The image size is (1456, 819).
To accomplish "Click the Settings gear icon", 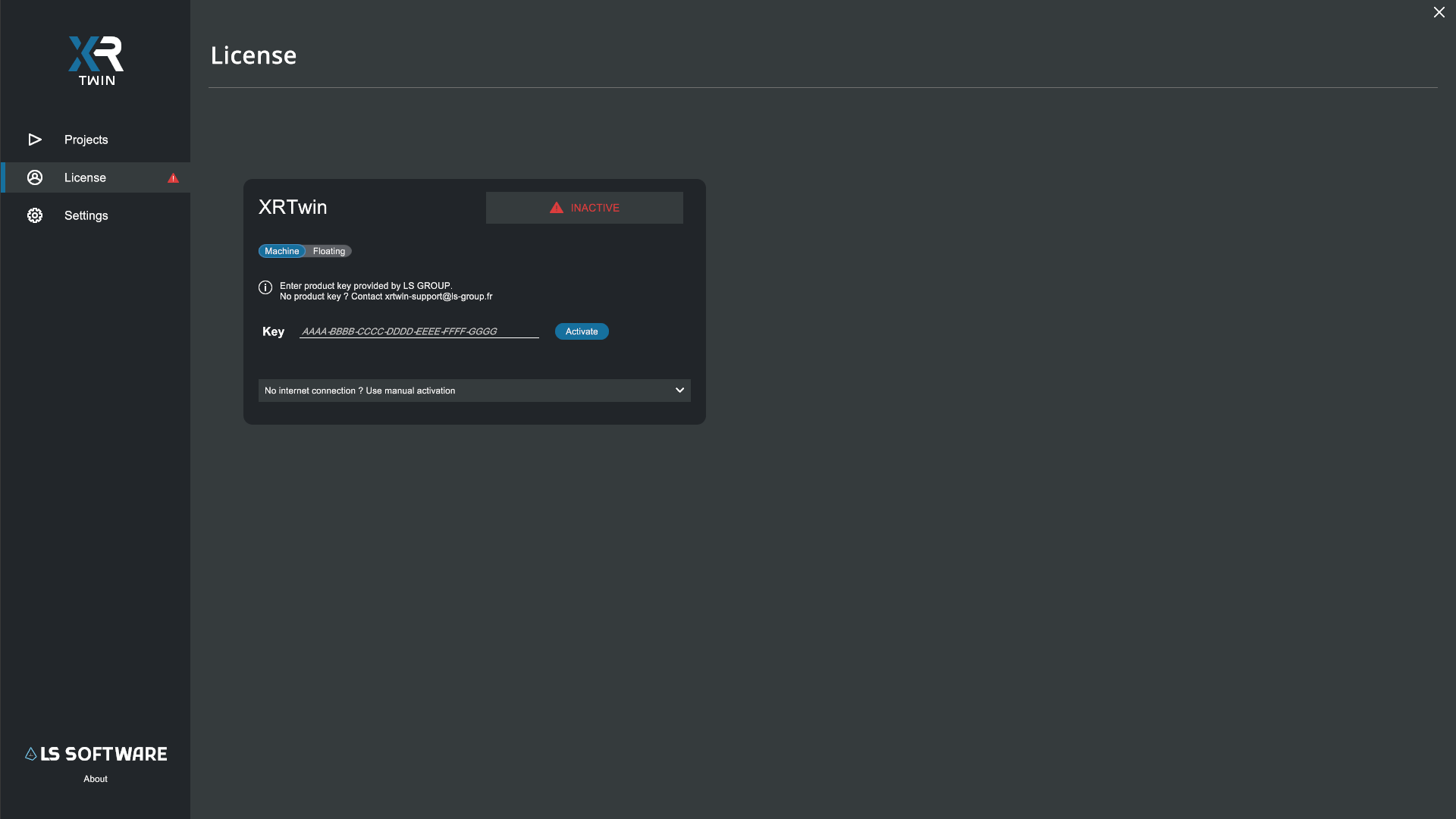I will coord(35,215).
